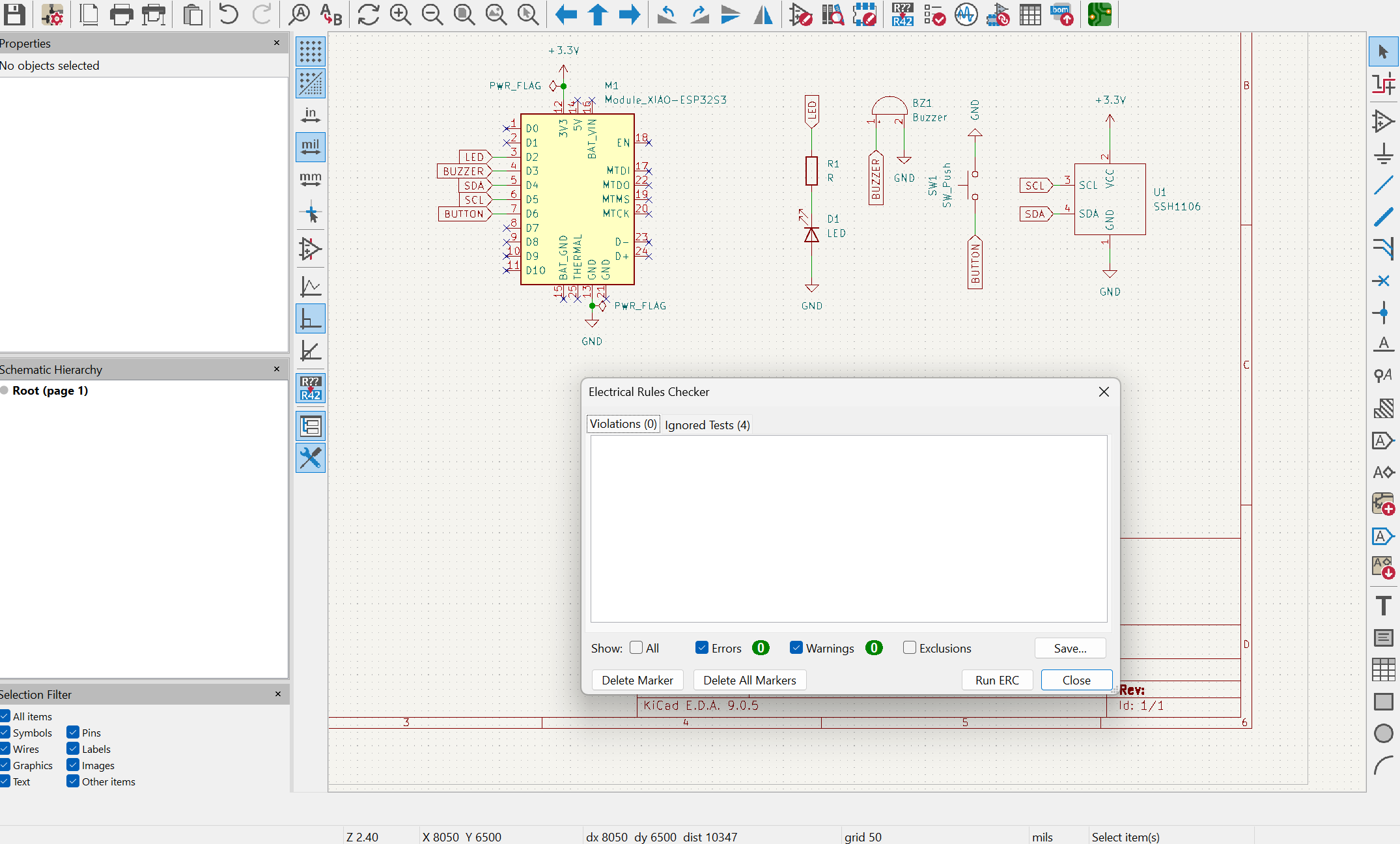
Task: Click the Mirror vertically icon
Action: coord(731,14)
